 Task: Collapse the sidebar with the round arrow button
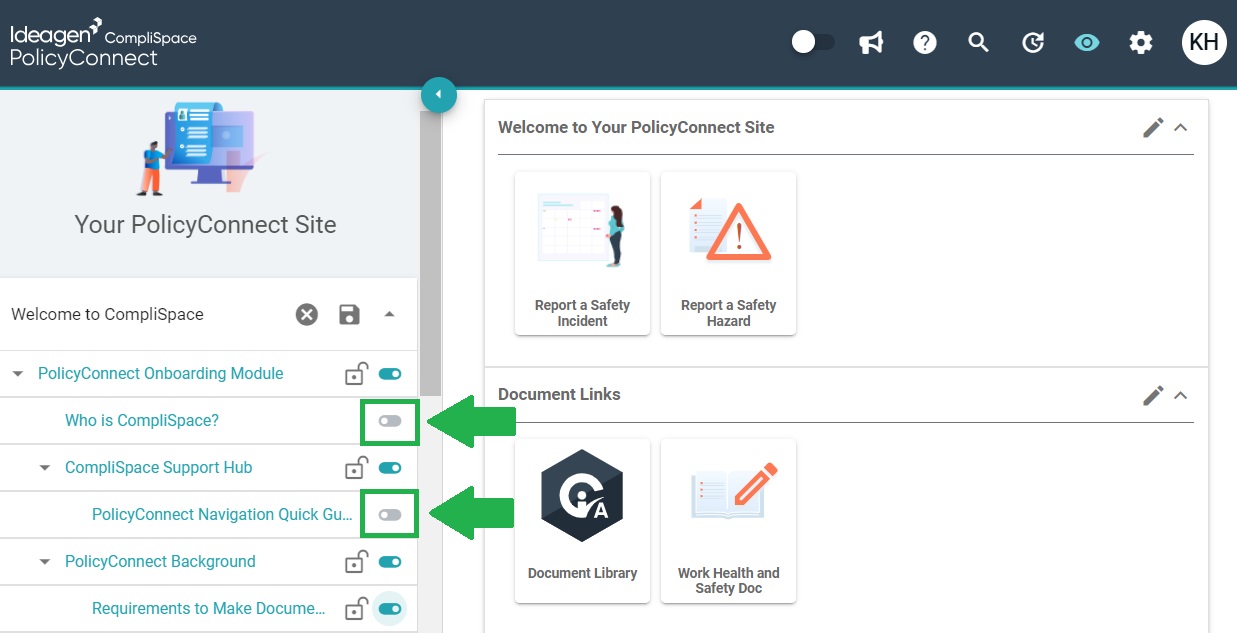pyautogui.click(x=439, y=95)
